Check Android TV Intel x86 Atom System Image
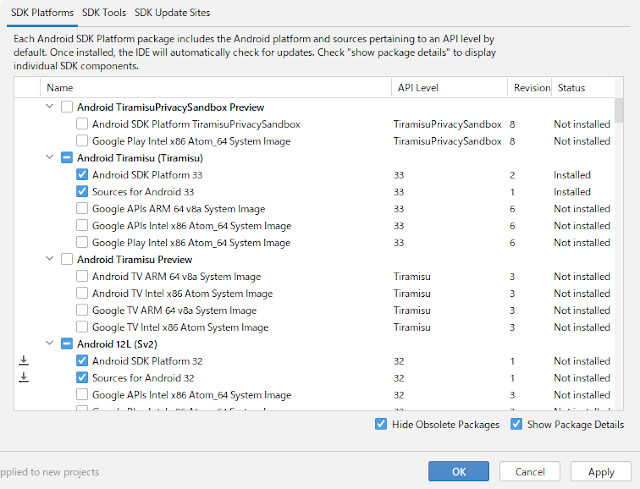Viewport: 640px width, 489px height. pos(82,293)
